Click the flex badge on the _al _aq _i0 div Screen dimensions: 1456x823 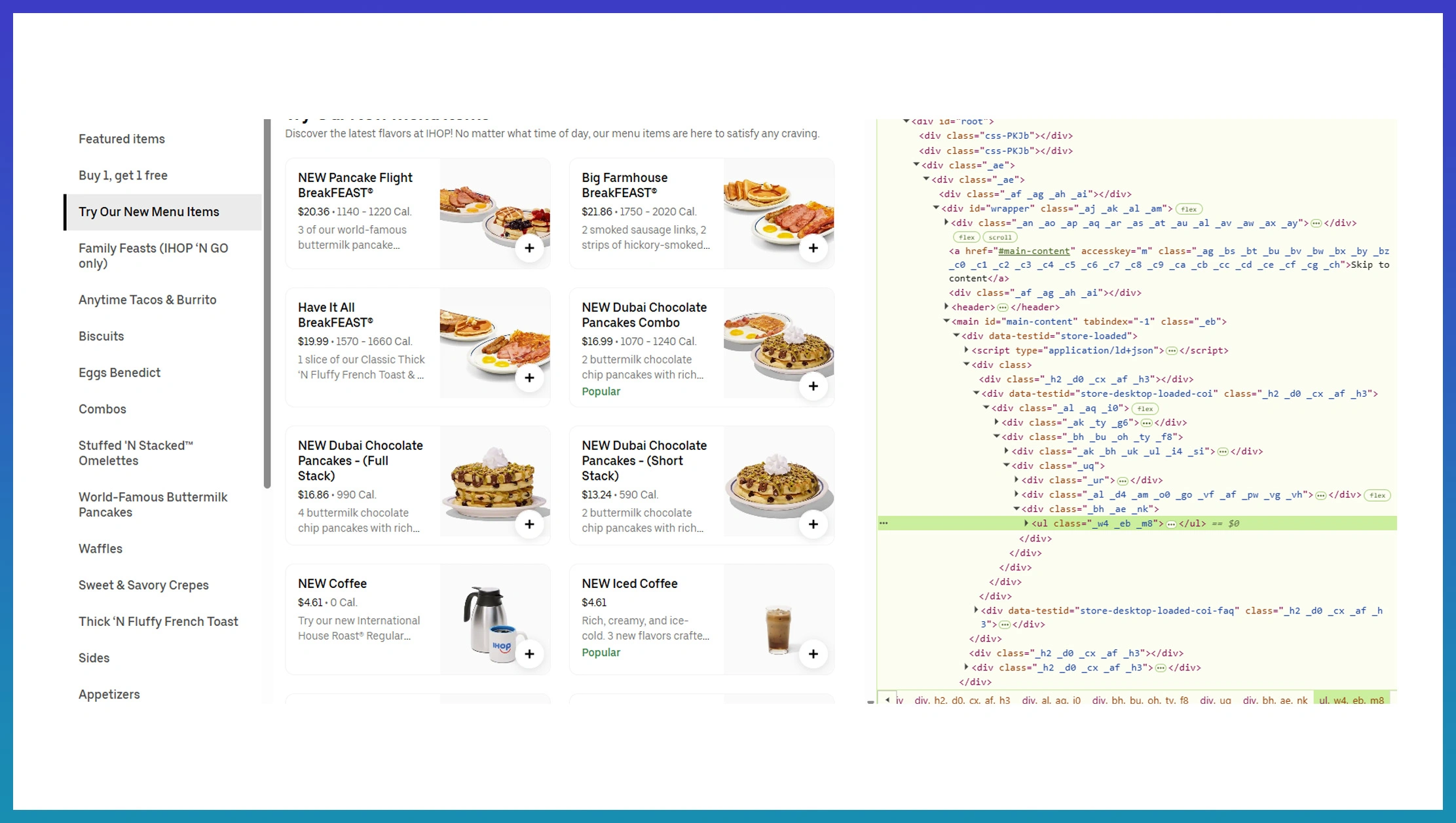click(1145, 409)
